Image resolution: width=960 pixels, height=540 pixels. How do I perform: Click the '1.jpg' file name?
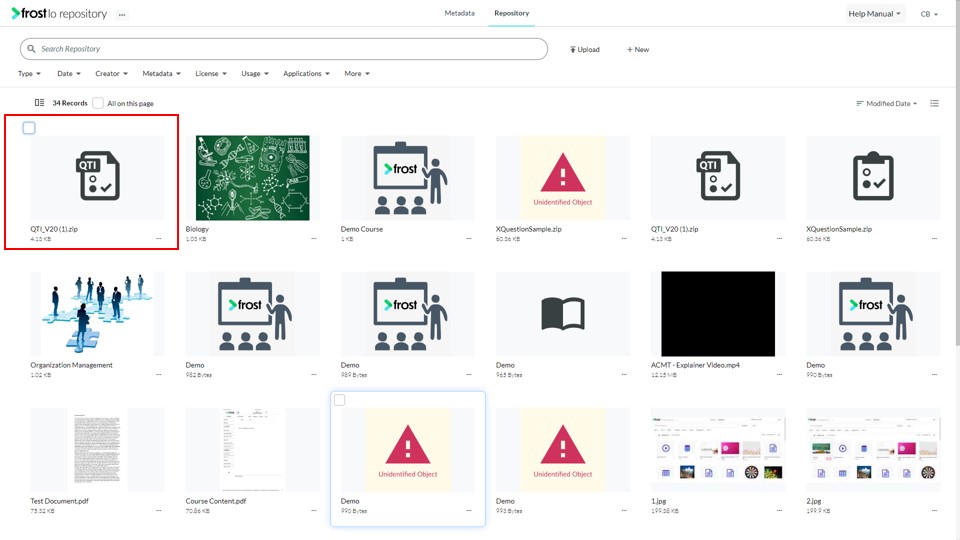(x=658, y=501)
